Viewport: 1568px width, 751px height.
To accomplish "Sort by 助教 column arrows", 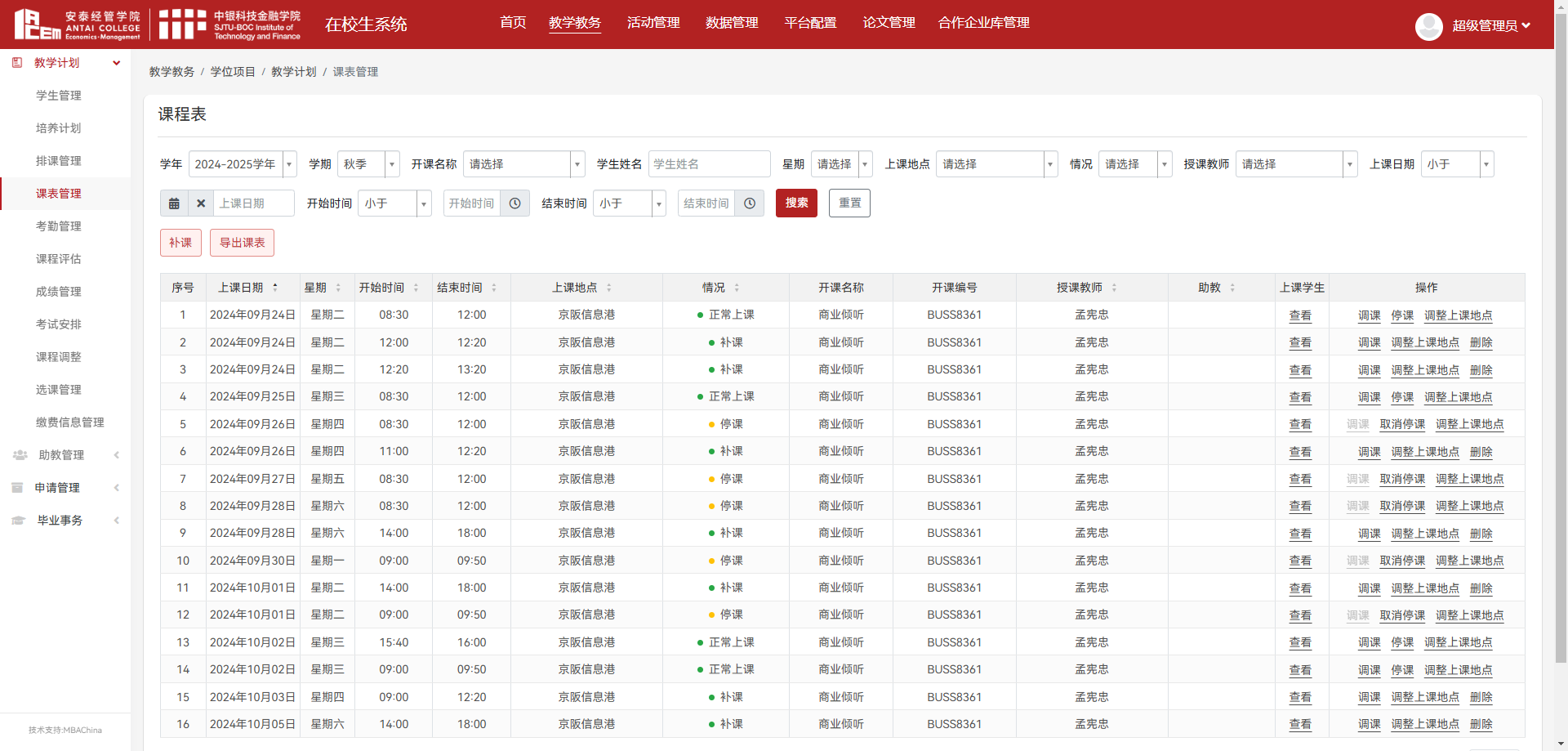I will [1232, 288].
